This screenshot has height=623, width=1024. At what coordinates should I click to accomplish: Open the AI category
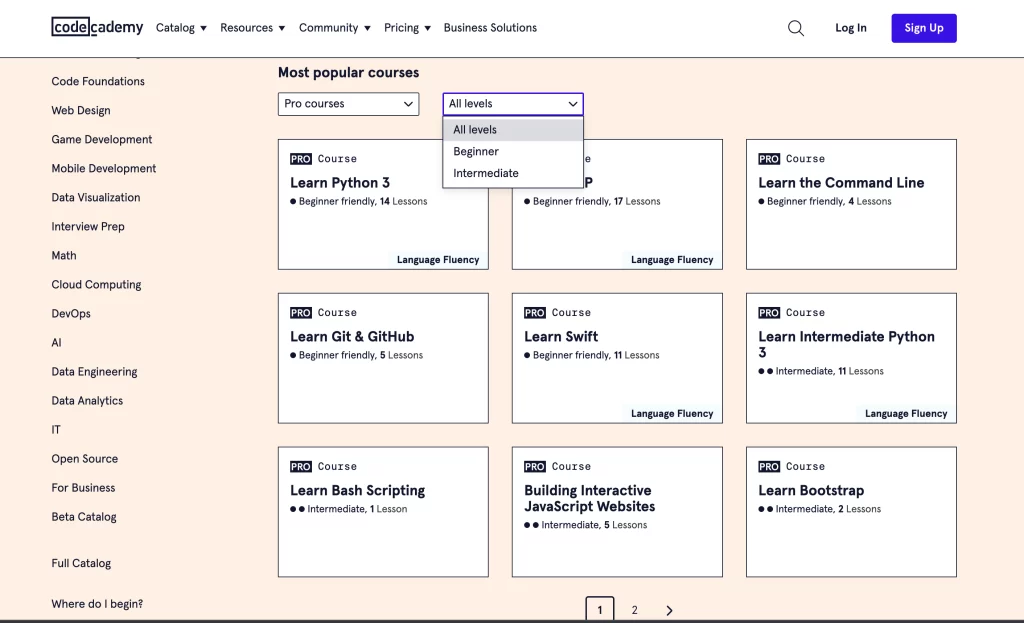pyautogui.click(x=56, y=343)
